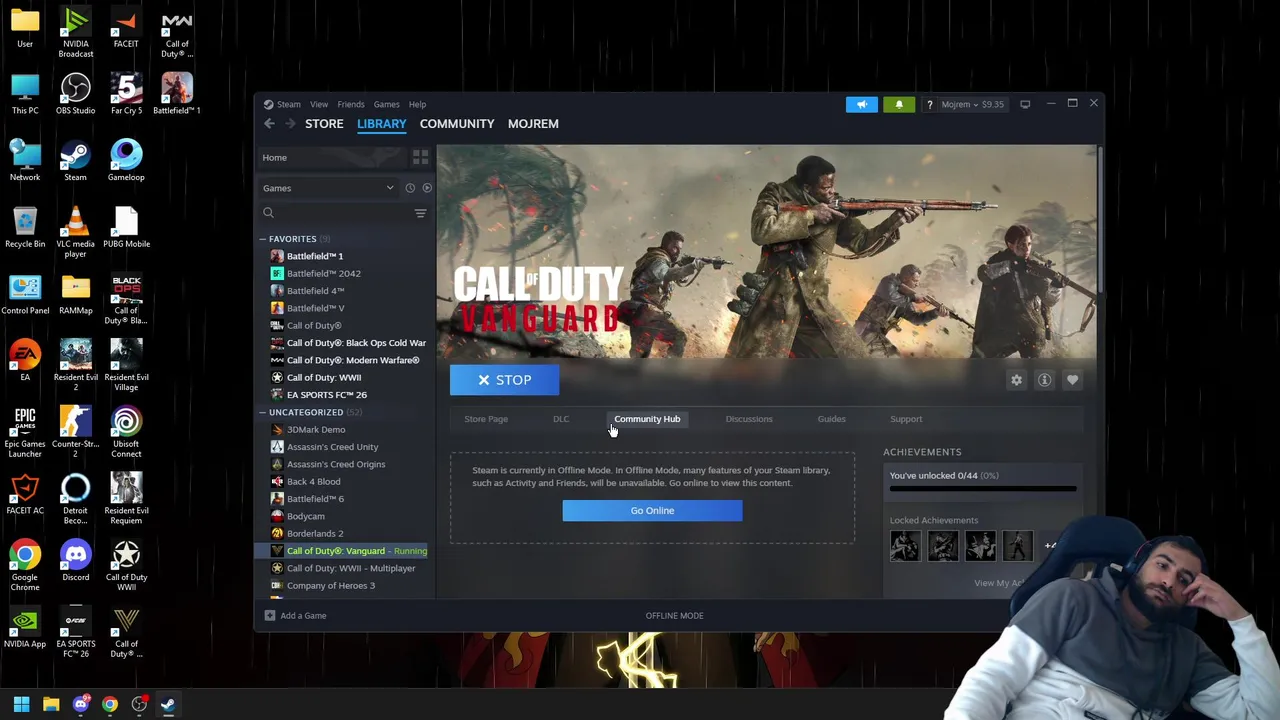Show game info via the info icon

pos(1044,380)
